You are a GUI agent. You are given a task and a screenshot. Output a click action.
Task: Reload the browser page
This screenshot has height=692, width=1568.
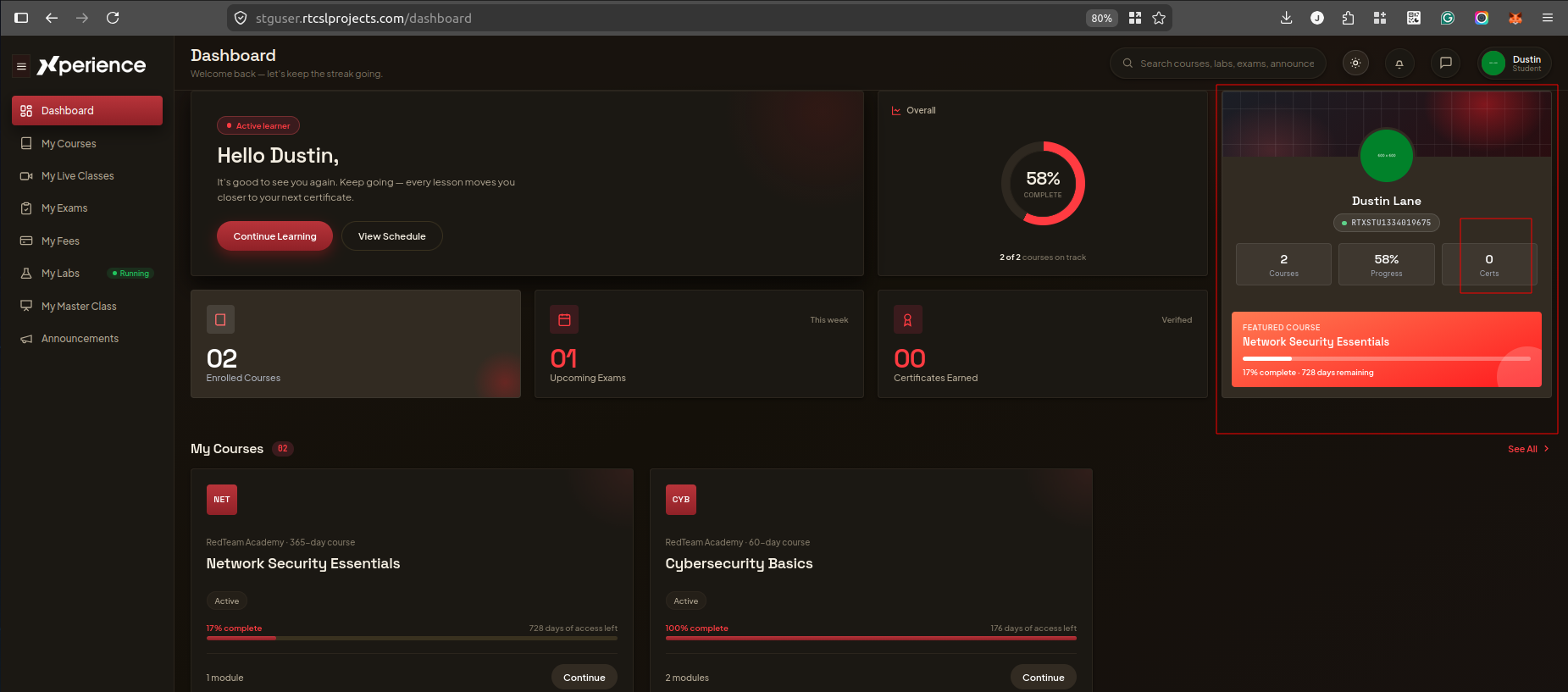(113, 18)
